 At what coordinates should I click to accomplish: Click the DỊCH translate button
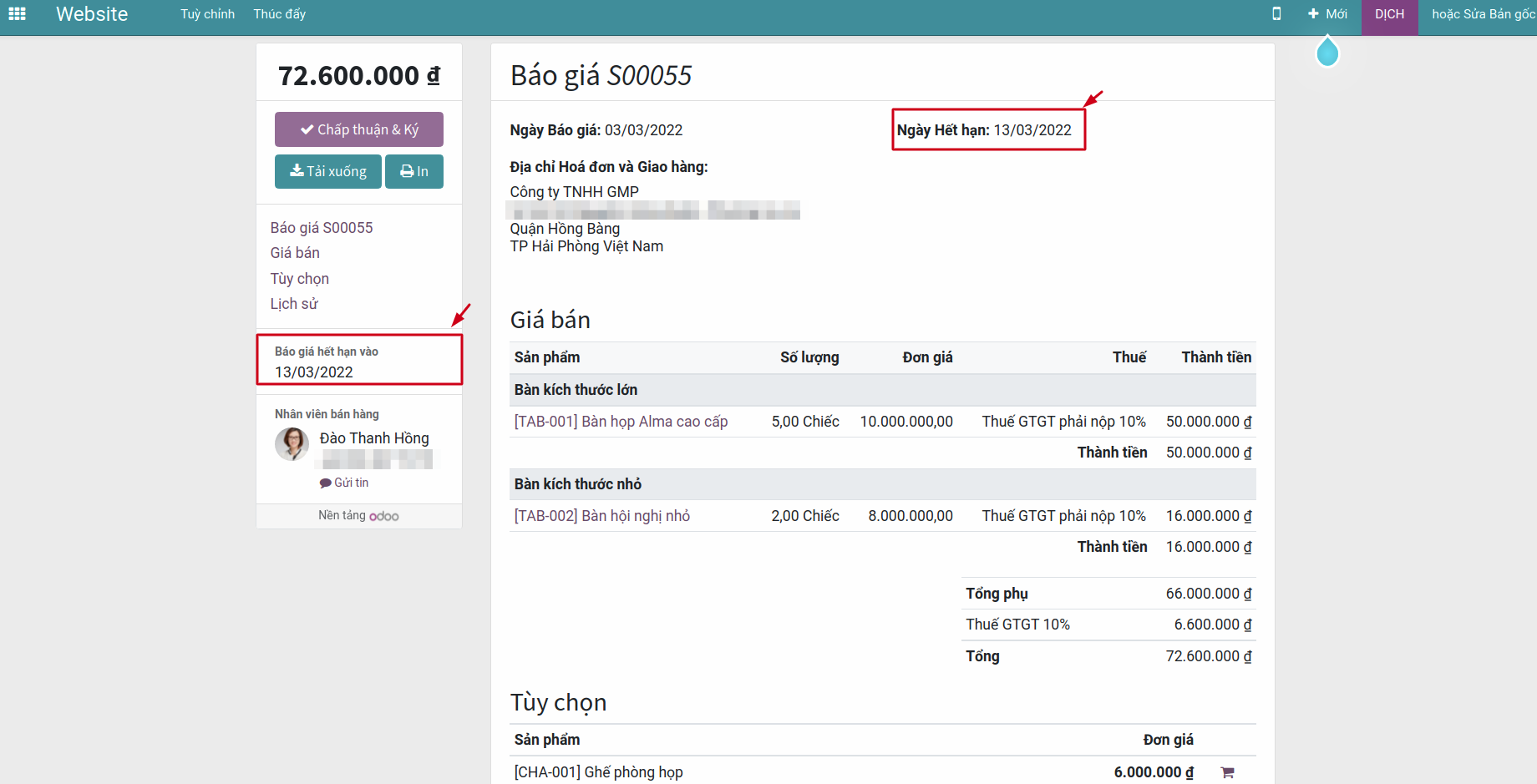tap(1389, 14)
